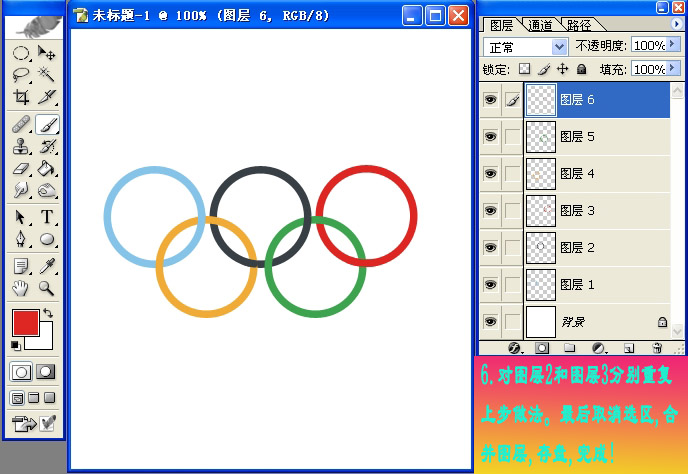Image resolution: width=688 pixels, height=474 pixels.
Task: Switch to Full Screen mode
Action: [50, 398]
